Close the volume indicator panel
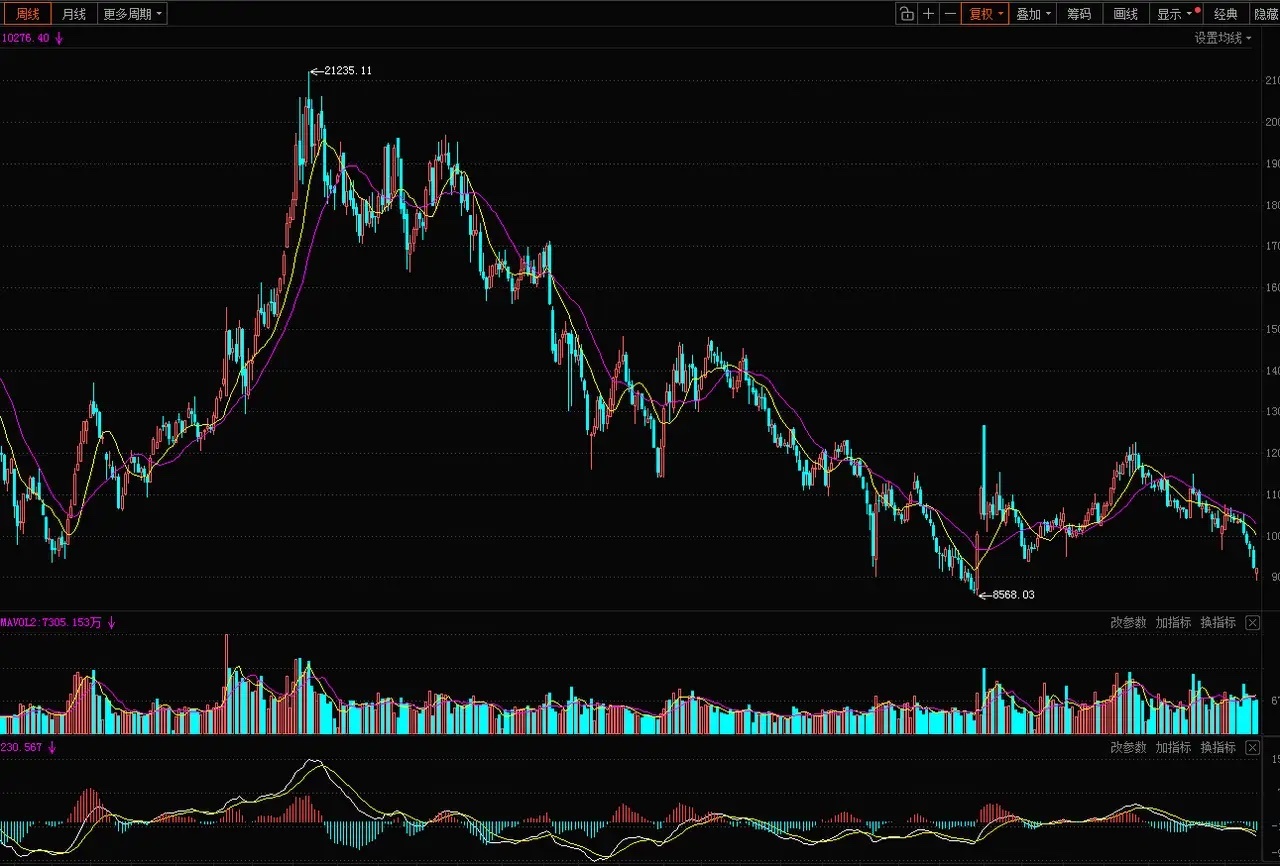The width and height of the screenshot is (1280, 866). pos(1253,622)
